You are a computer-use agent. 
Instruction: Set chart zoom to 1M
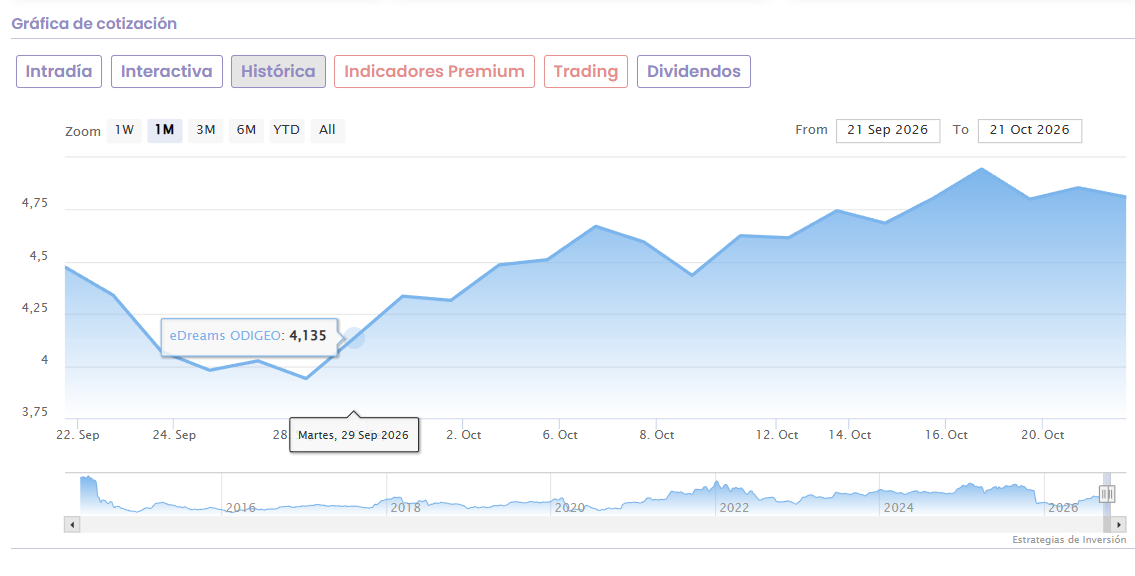click(165, 130)
